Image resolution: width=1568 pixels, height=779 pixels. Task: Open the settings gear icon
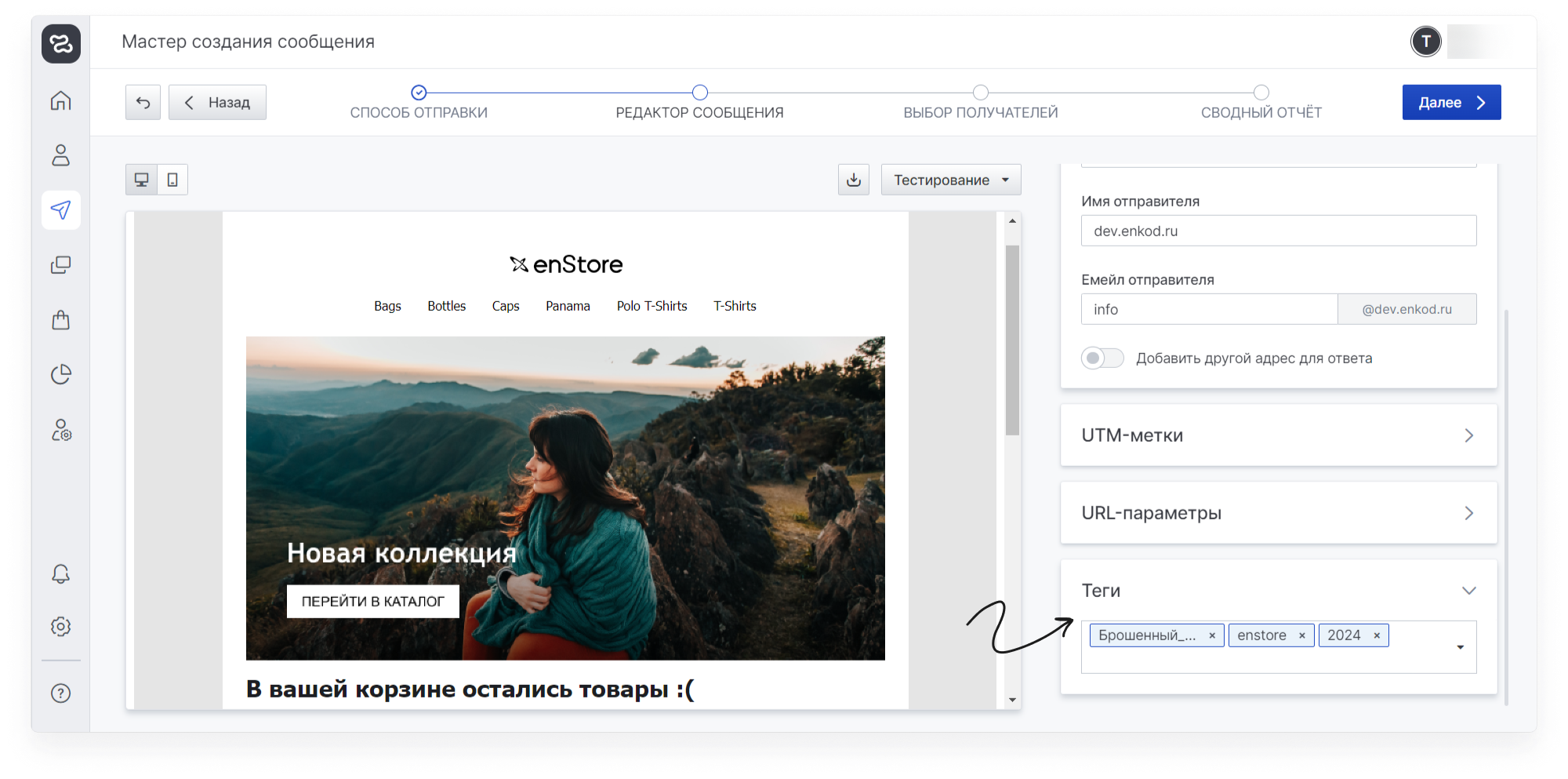61,626
